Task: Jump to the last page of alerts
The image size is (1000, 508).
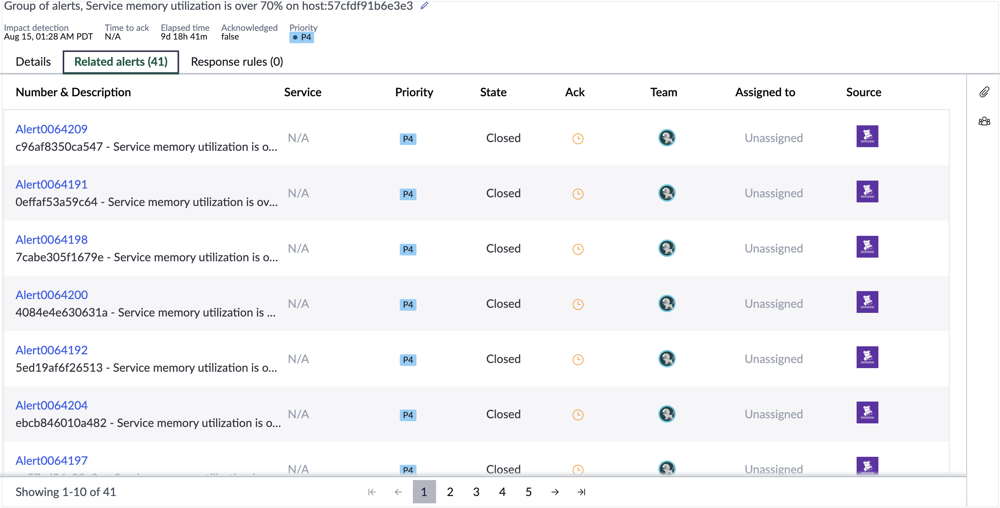Action: (581, 492)
